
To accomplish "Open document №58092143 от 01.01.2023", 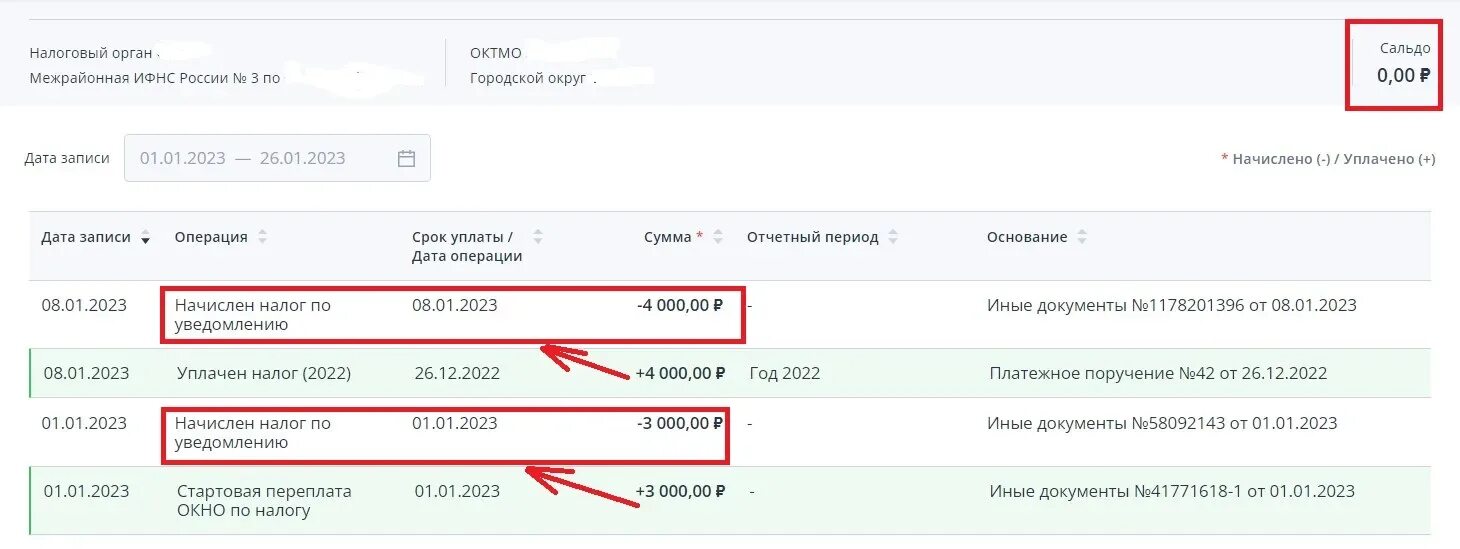I will (1161, 424).
